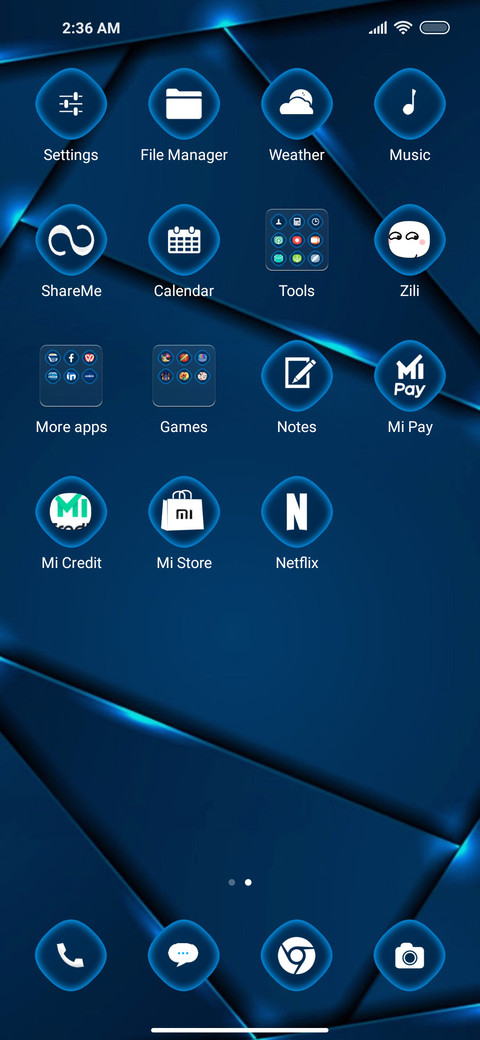Launch the Notes app
The image size is (480, 1040).
point(296,375)
